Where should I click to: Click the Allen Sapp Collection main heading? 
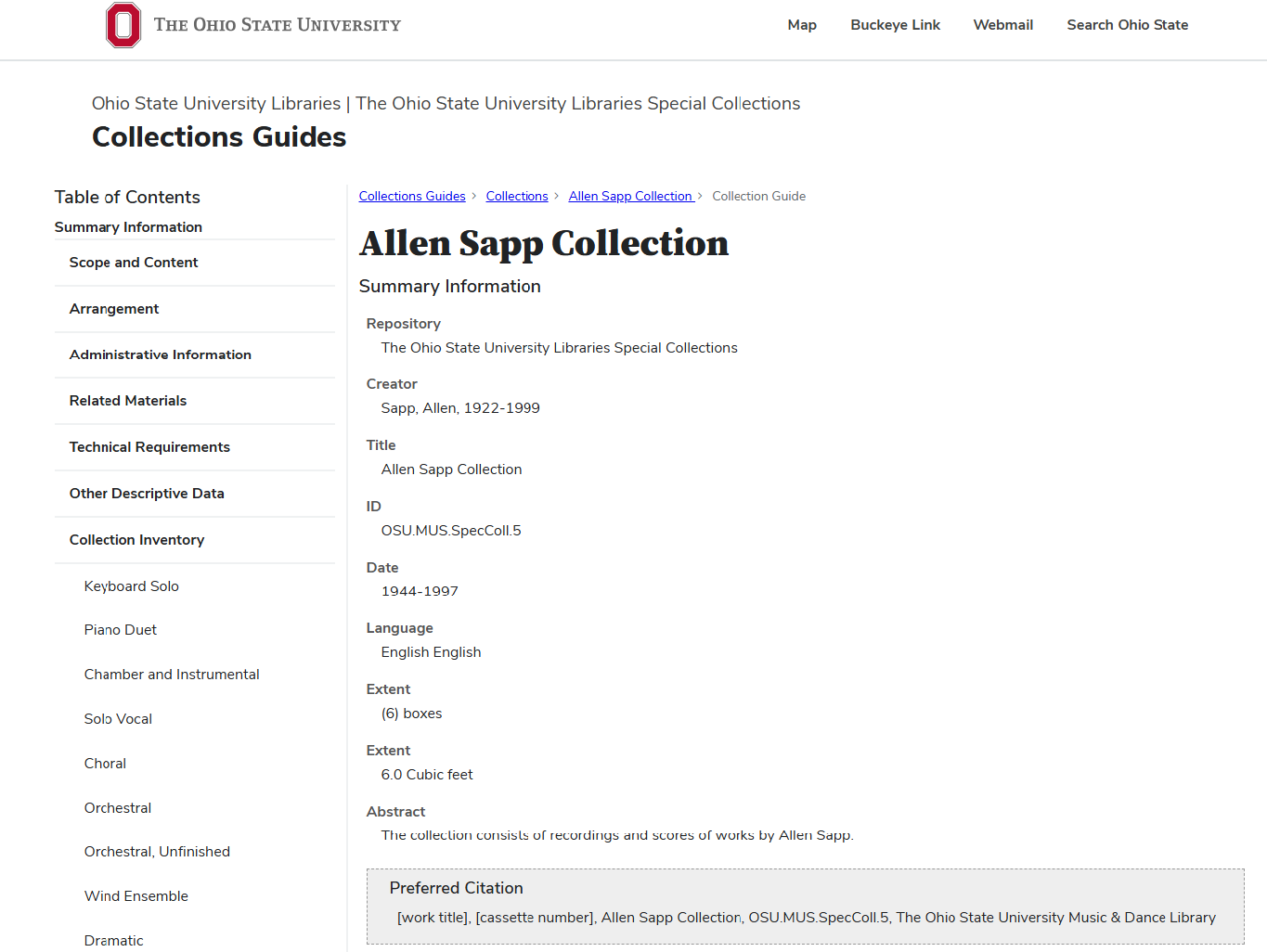[544, 243]
